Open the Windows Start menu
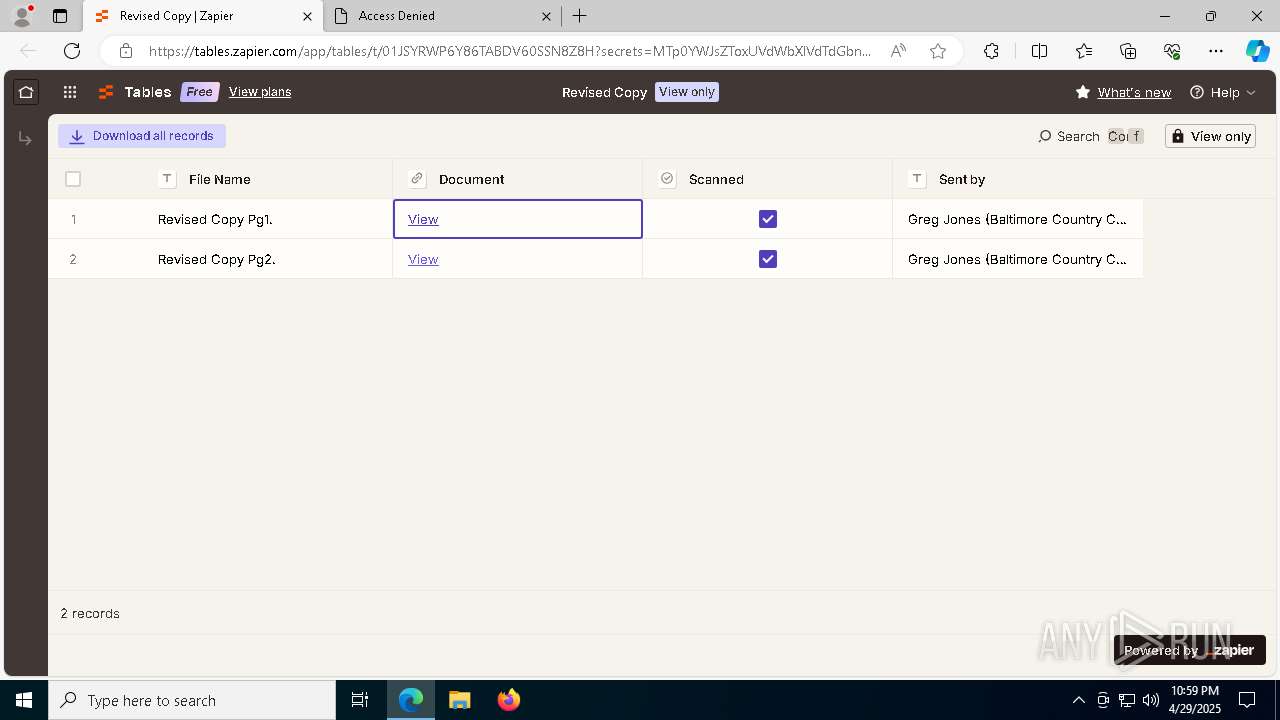Image resolution: width=1280 pixels, height=720 pixels. (x=24, y=700)
